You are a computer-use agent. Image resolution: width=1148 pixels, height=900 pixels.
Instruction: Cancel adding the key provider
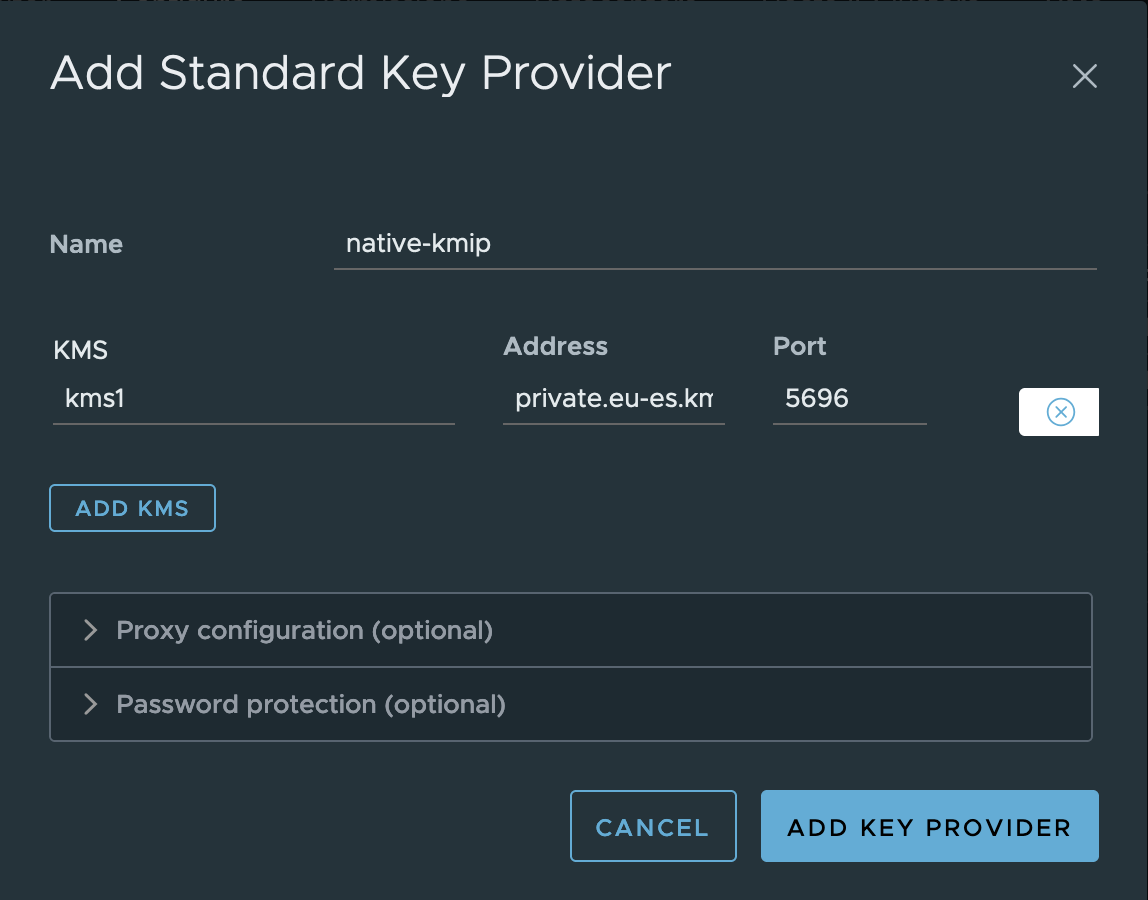(x=652, y=827)
